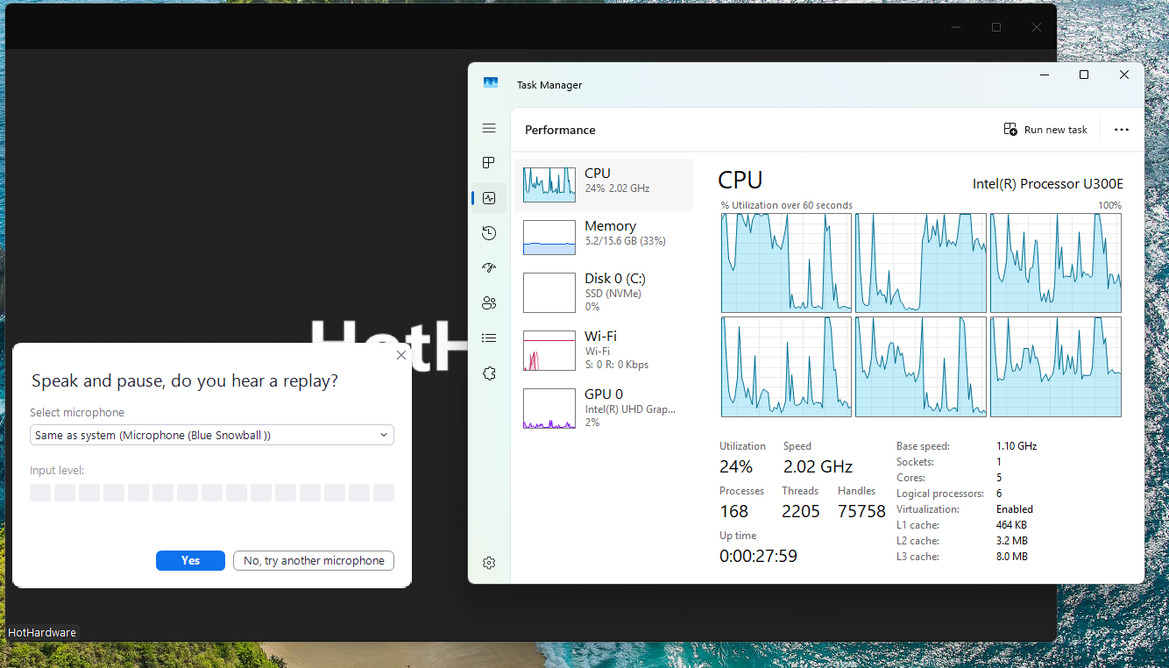1169x668 pixels.
Task: Click the Task Manager app icon in title bar
Action: [x=491, y=83]
